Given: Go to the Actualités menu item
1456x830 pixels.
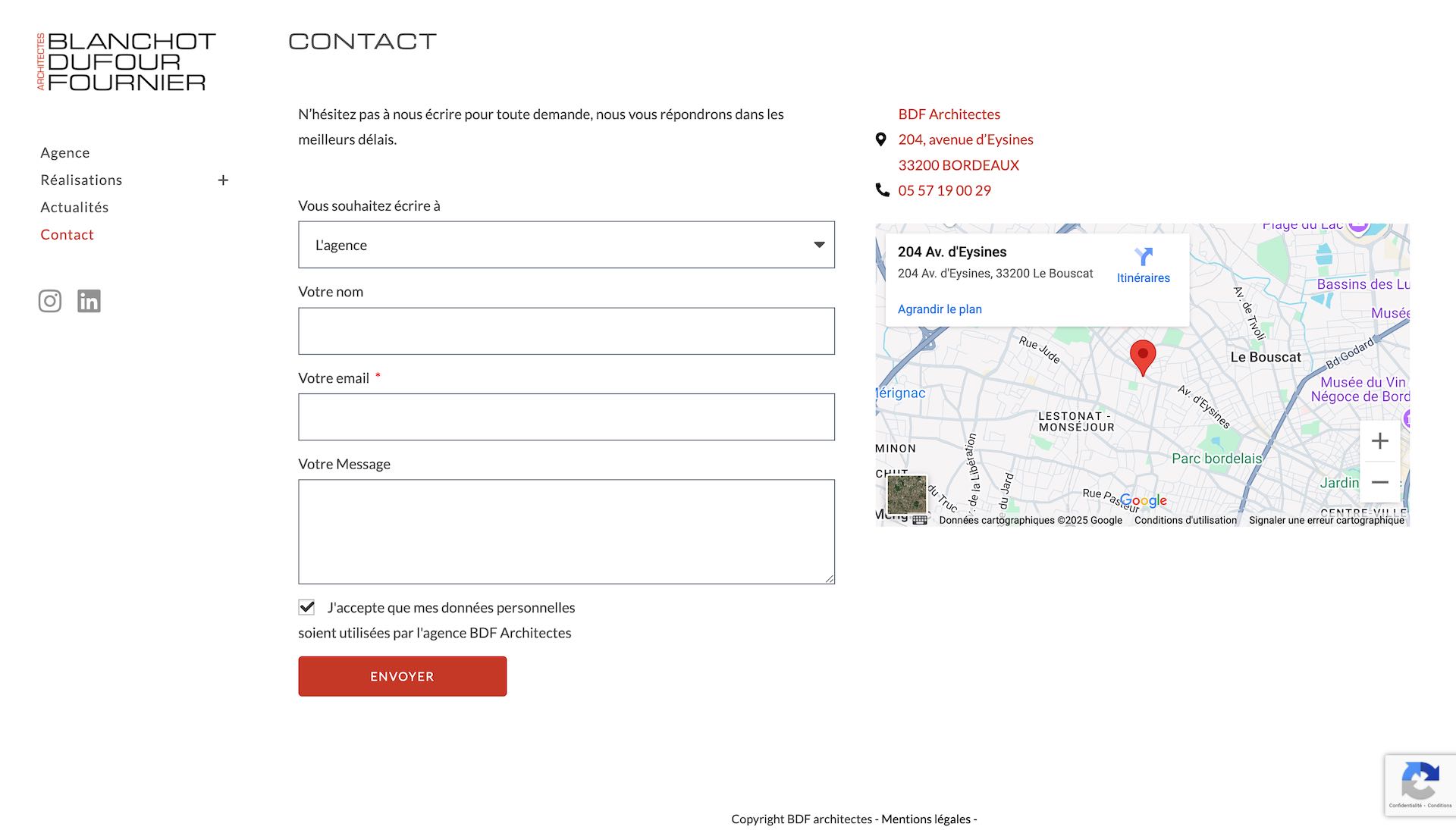Looking at the screenshot, I should point(74,208).
